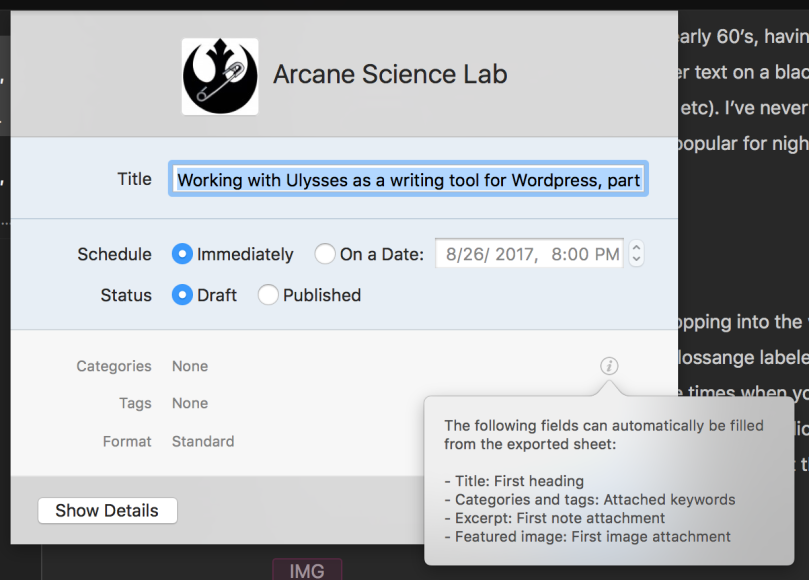Set post status to Published
The width and height of the screenshot is (809, 580).
(268, 295)
